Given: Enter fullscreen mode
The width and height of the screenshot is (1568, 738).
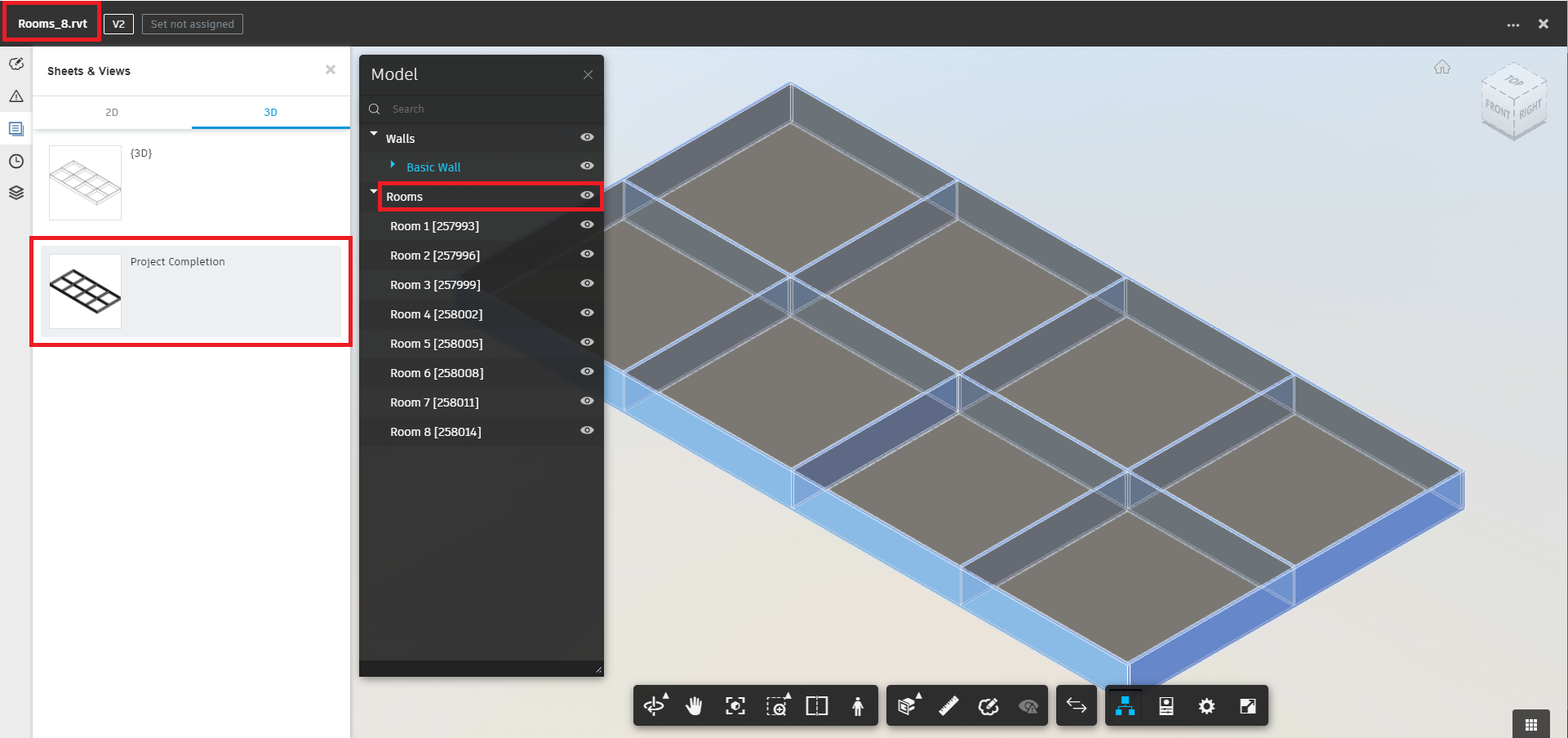Looking at the screenshot, I should tap(1246, 705).
